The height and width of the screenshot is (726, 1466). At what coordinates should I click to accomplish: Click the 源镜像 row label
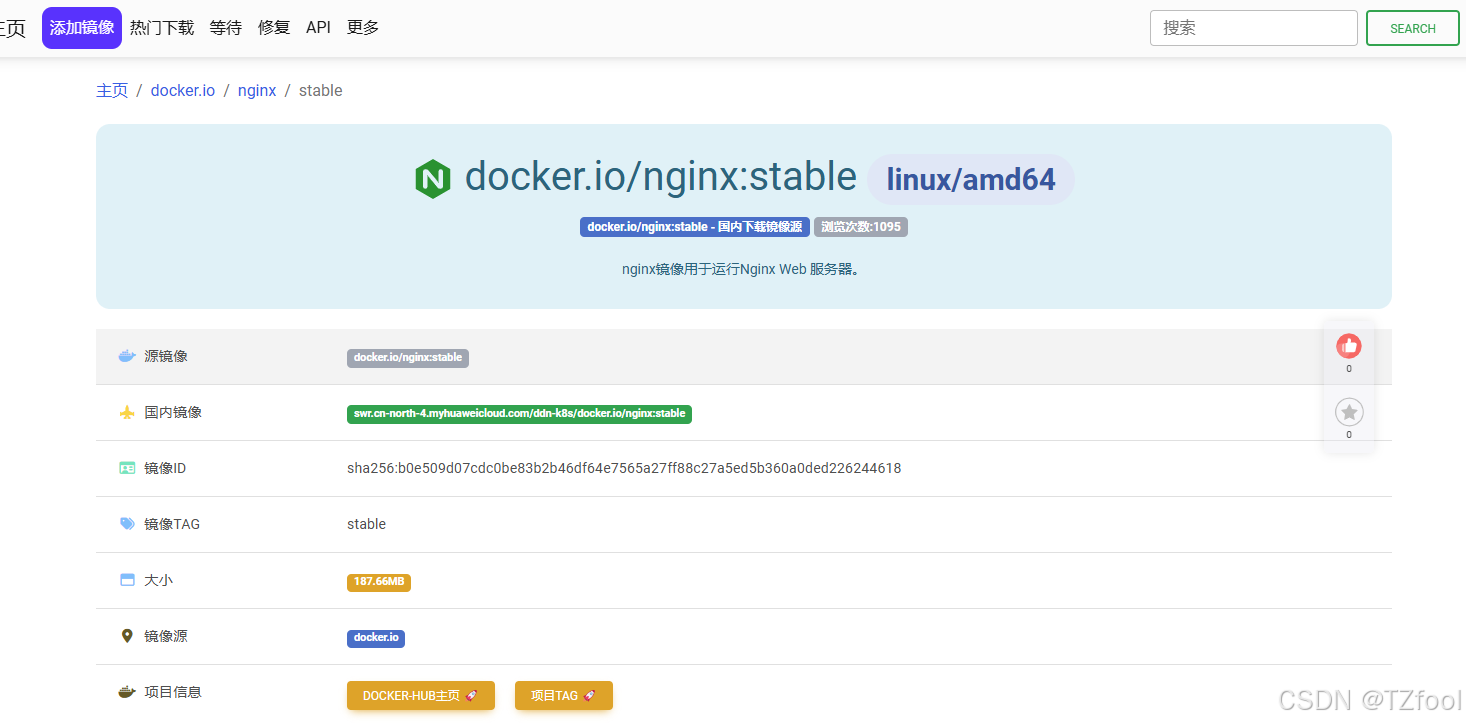pyautogui.click(x=166, y=356)
